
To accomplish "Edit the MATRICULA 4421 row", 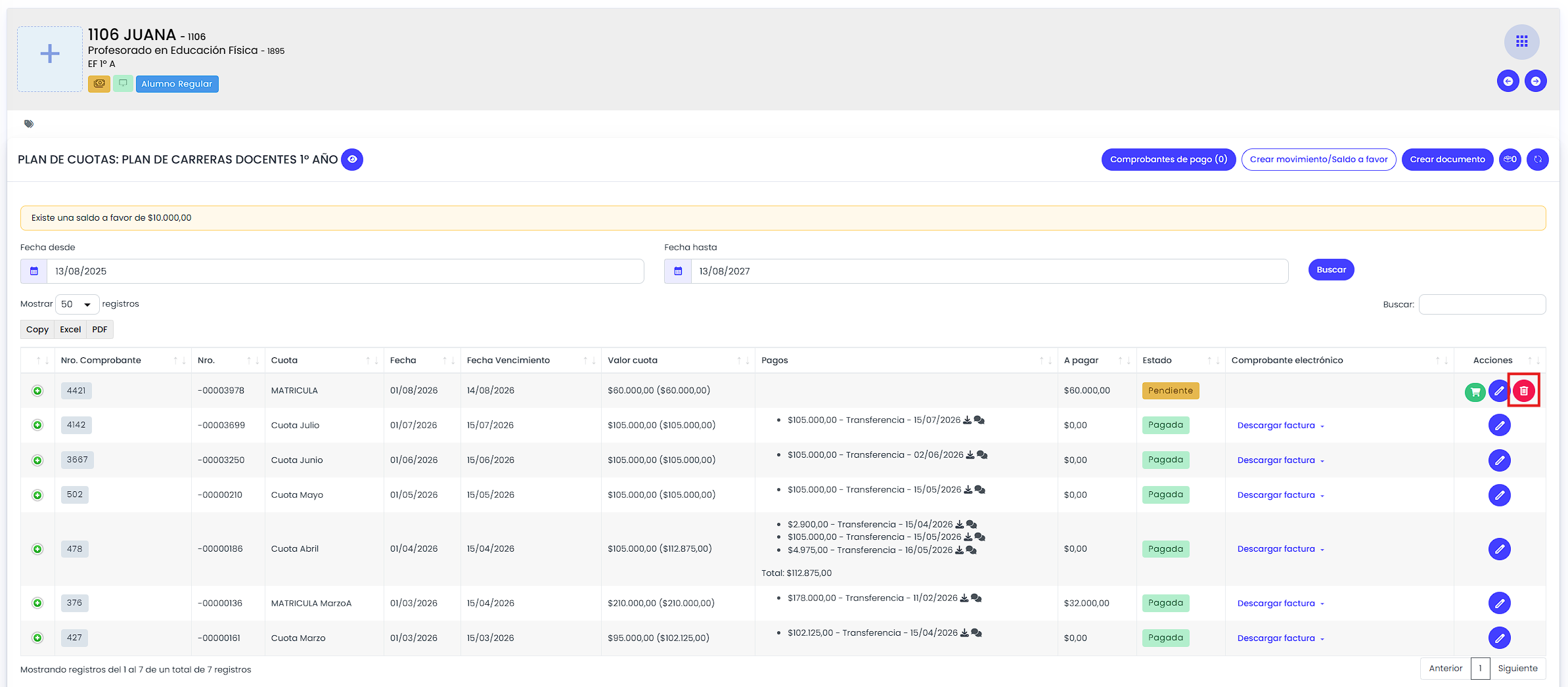I will click(1499, 391).
